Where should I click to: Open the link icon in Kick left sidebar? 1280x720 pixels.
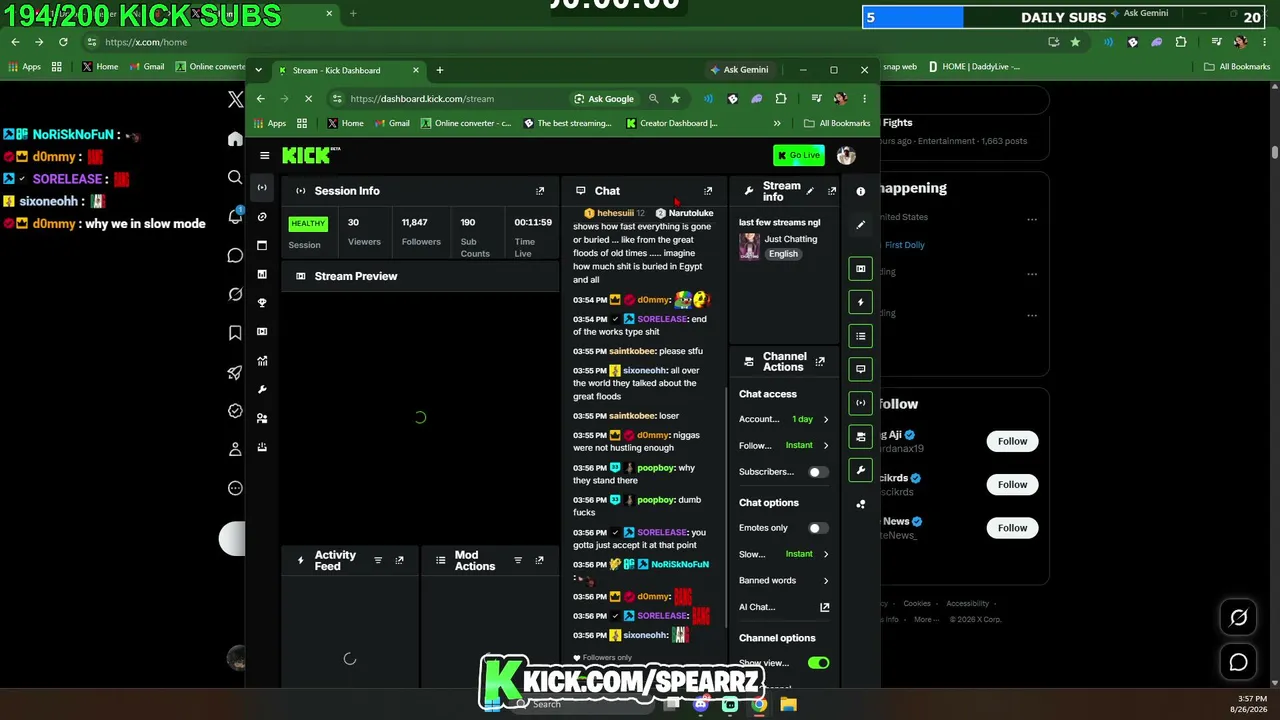coord(262,216)
